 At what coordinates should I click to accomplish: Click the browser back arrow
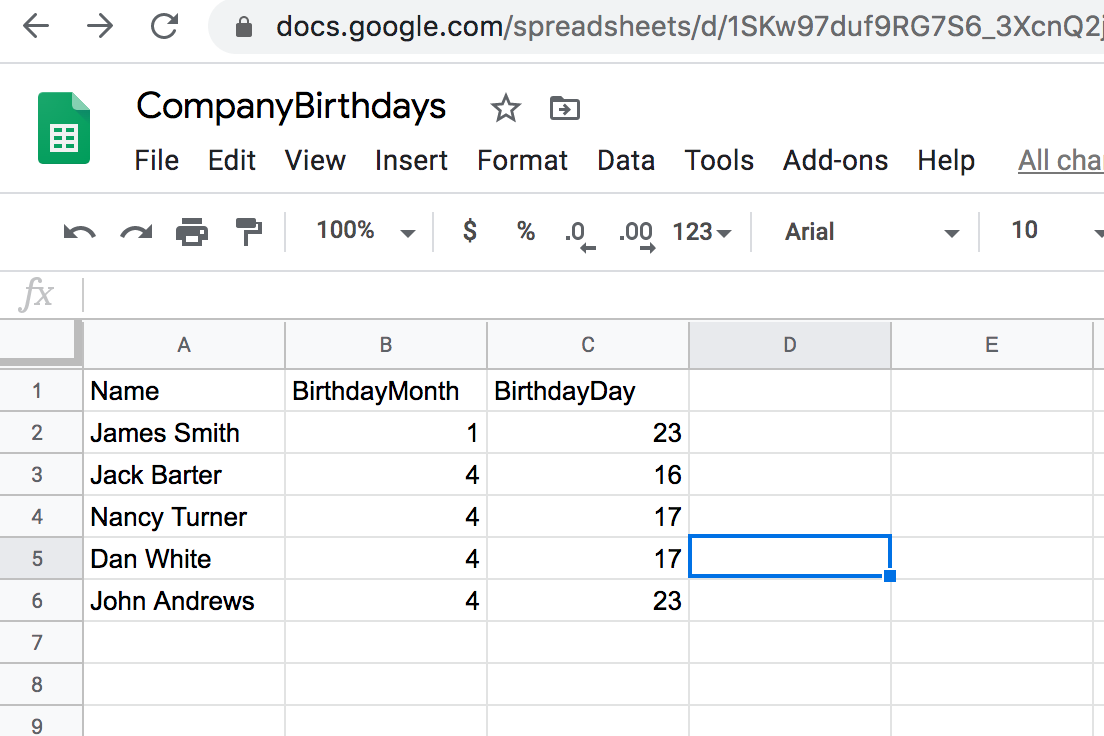pyautogui.click(x=36, y=27)
